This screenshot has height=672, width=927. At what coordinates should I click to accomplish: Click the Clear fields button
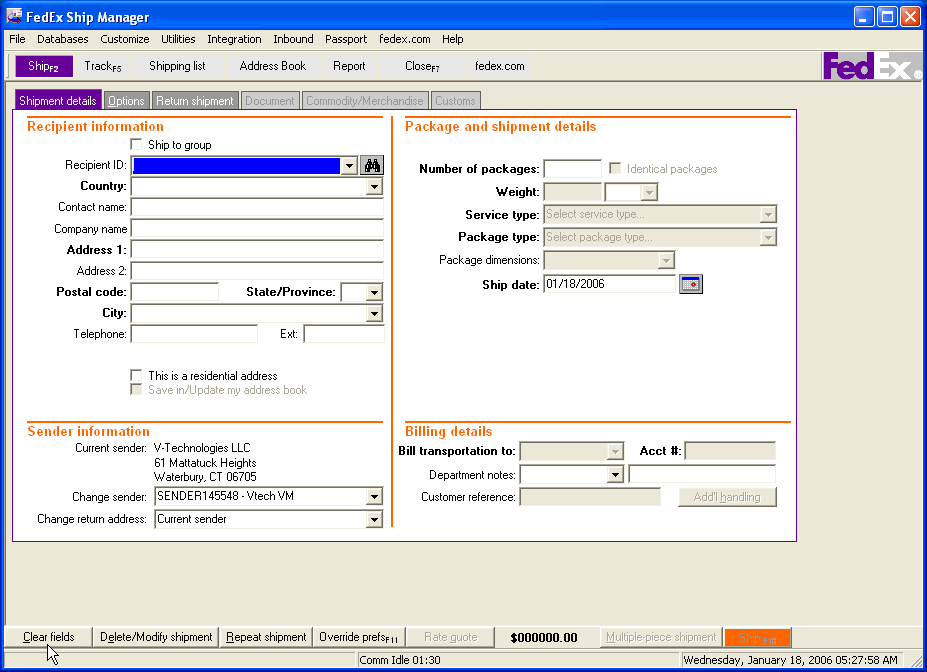click(49, 637)
